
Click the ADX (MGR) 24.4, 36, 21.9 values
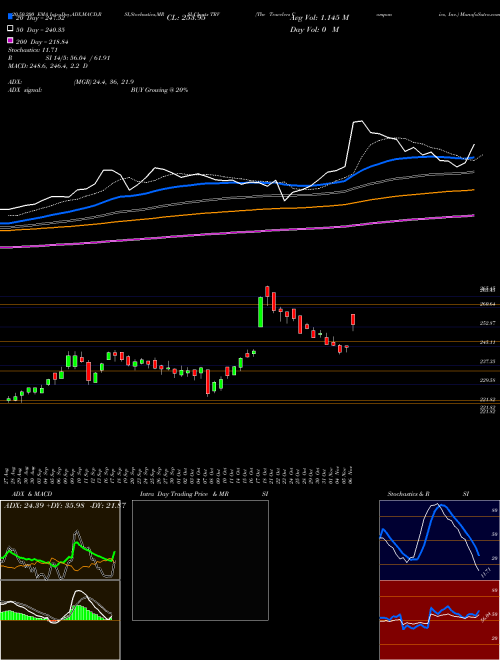(104, 82)
